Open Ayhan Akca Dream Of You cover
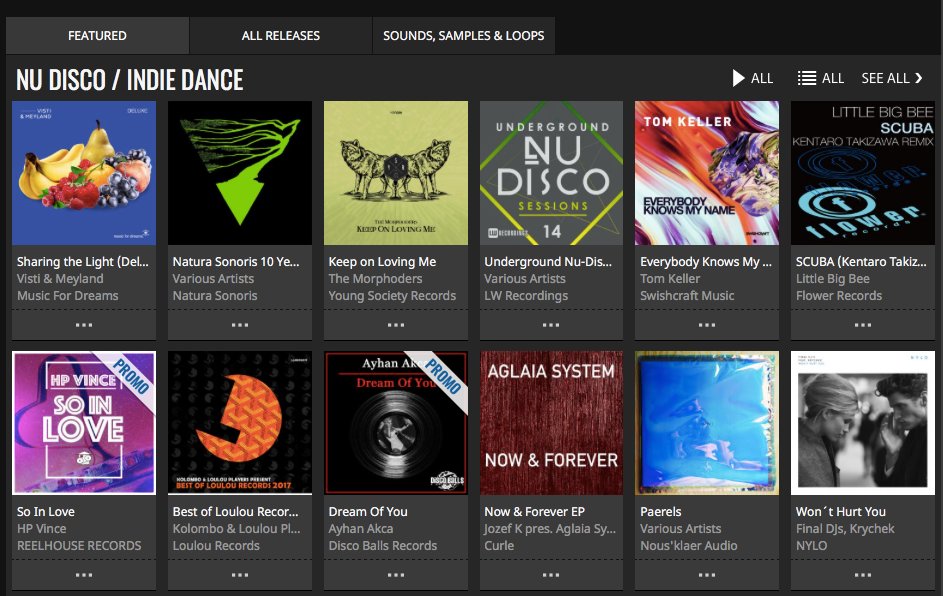This screenshot has width=943, height=596. point(396,423)
